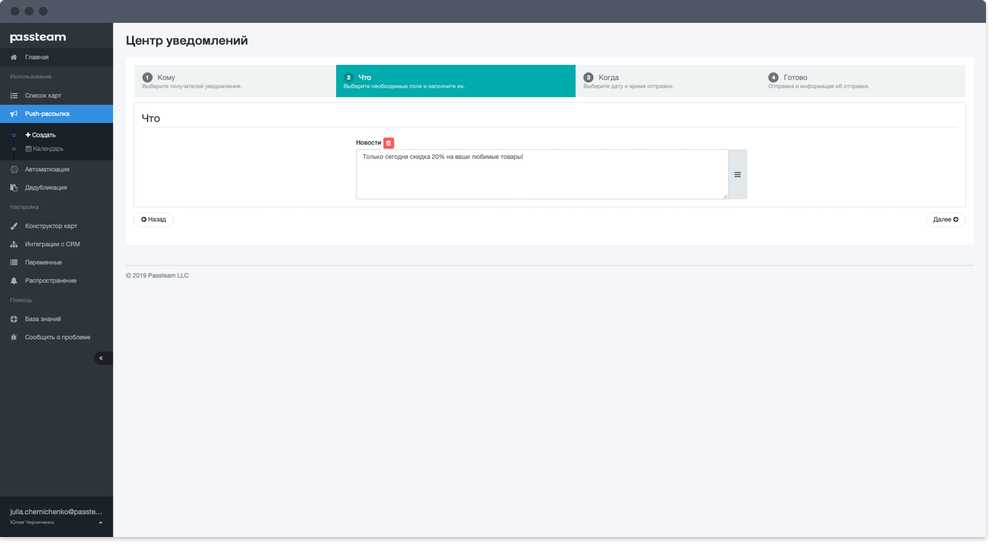Screen dimensions: 993x544
Task: Open the variables menu icon beside the textarea
Action: coord(738,175)
